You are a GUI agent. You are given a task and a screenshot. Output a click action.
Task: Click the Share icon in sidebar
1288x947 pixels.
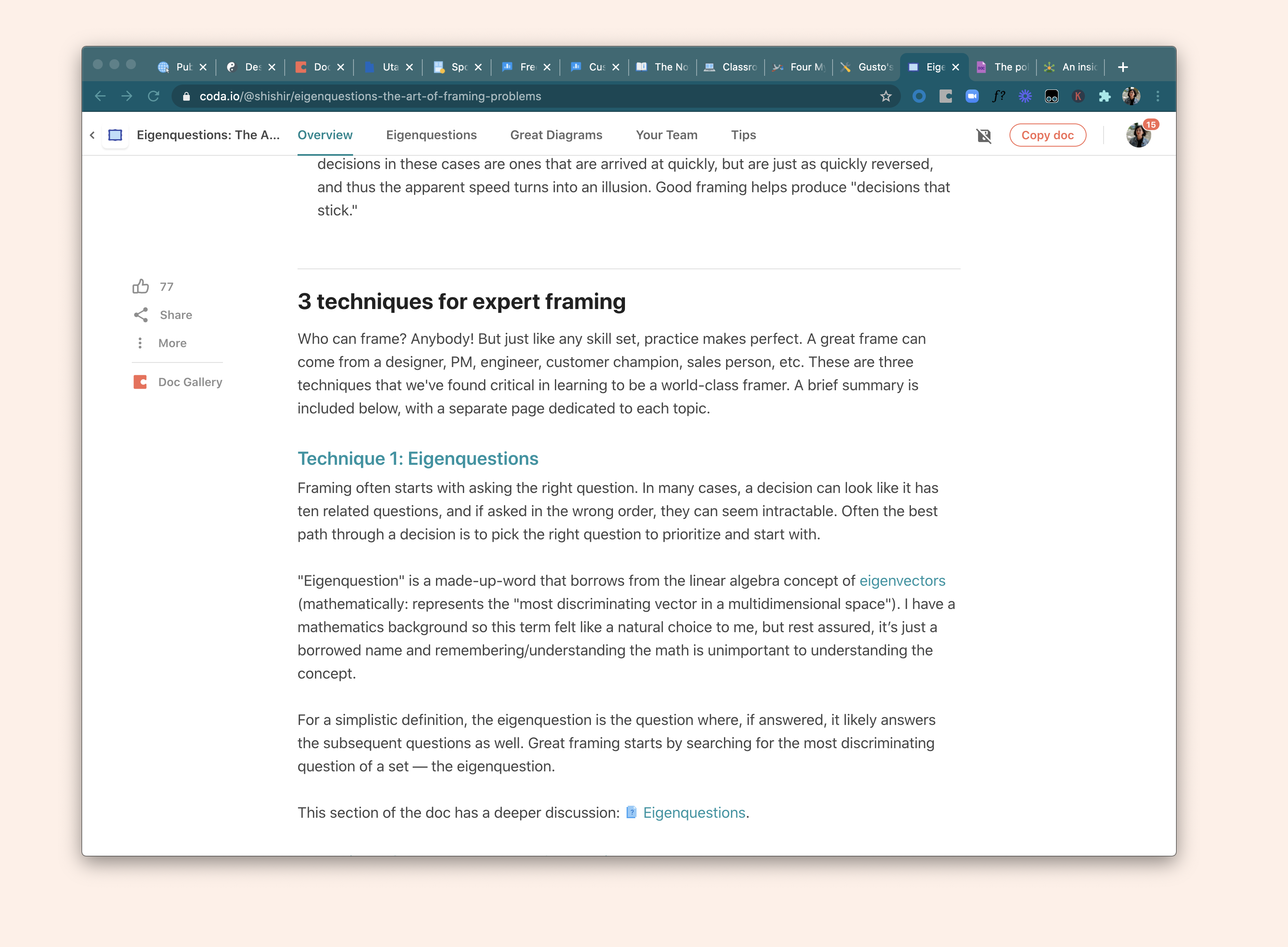(140, 315)
